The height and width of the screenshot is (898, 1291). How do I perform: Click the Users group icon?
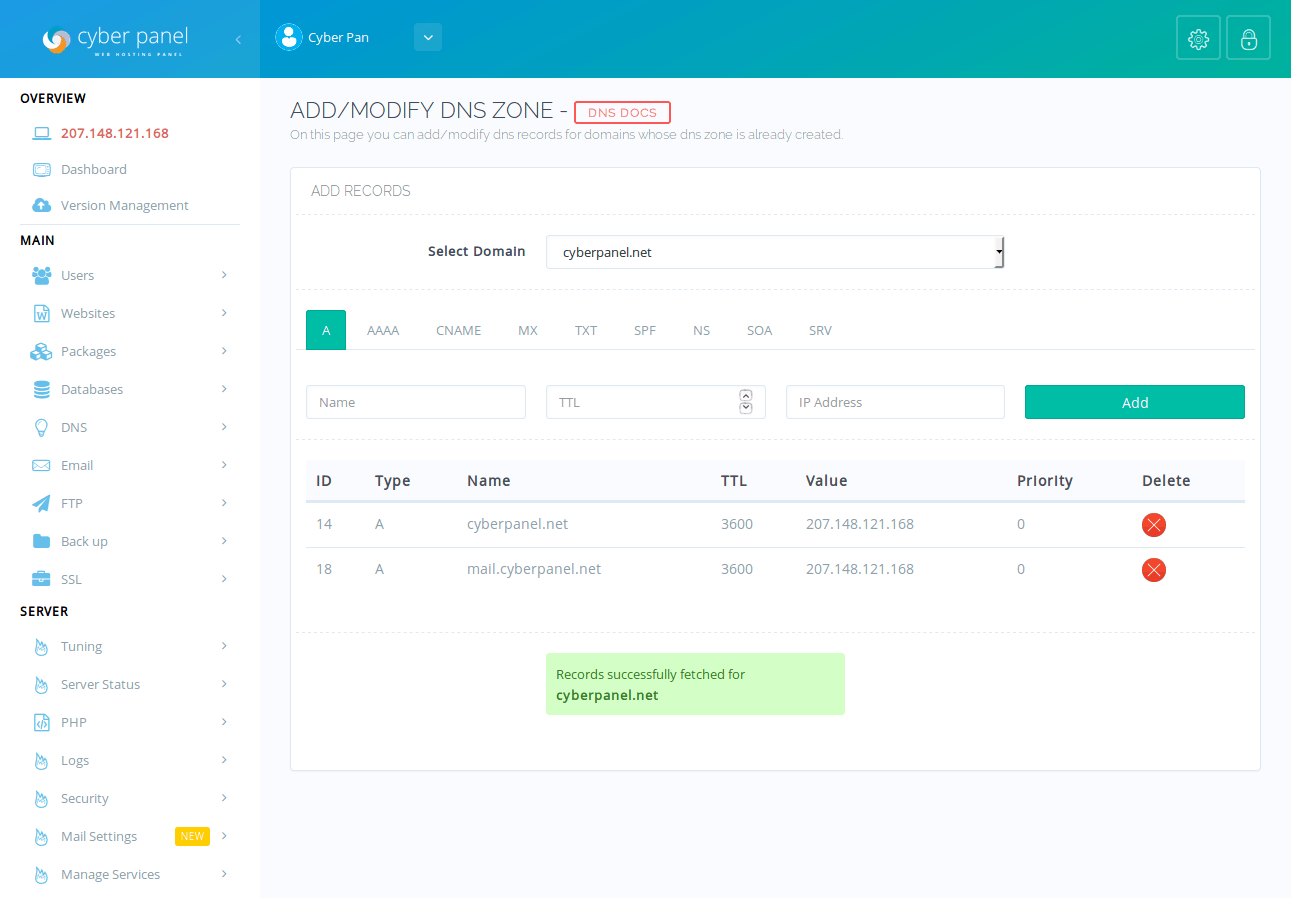(41, 275)
